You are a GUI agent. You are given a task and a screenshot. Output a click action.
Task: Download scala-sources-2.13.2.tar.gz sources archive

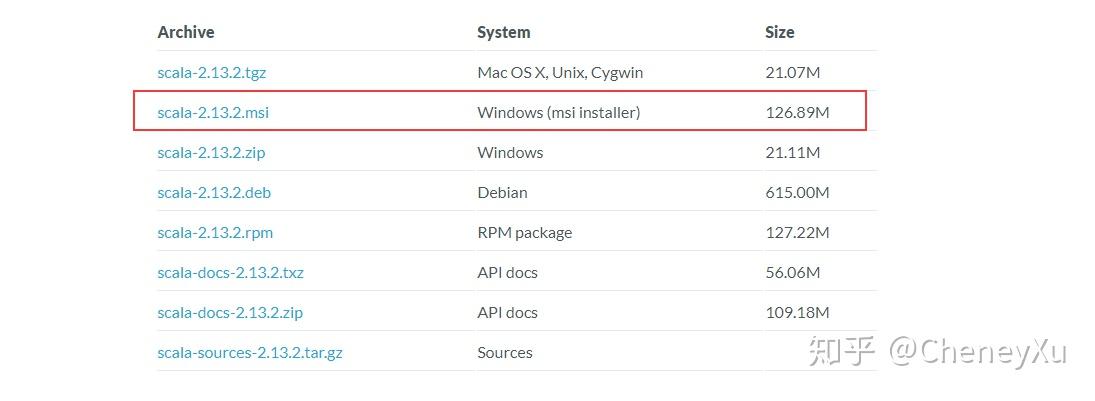(250, 353)
